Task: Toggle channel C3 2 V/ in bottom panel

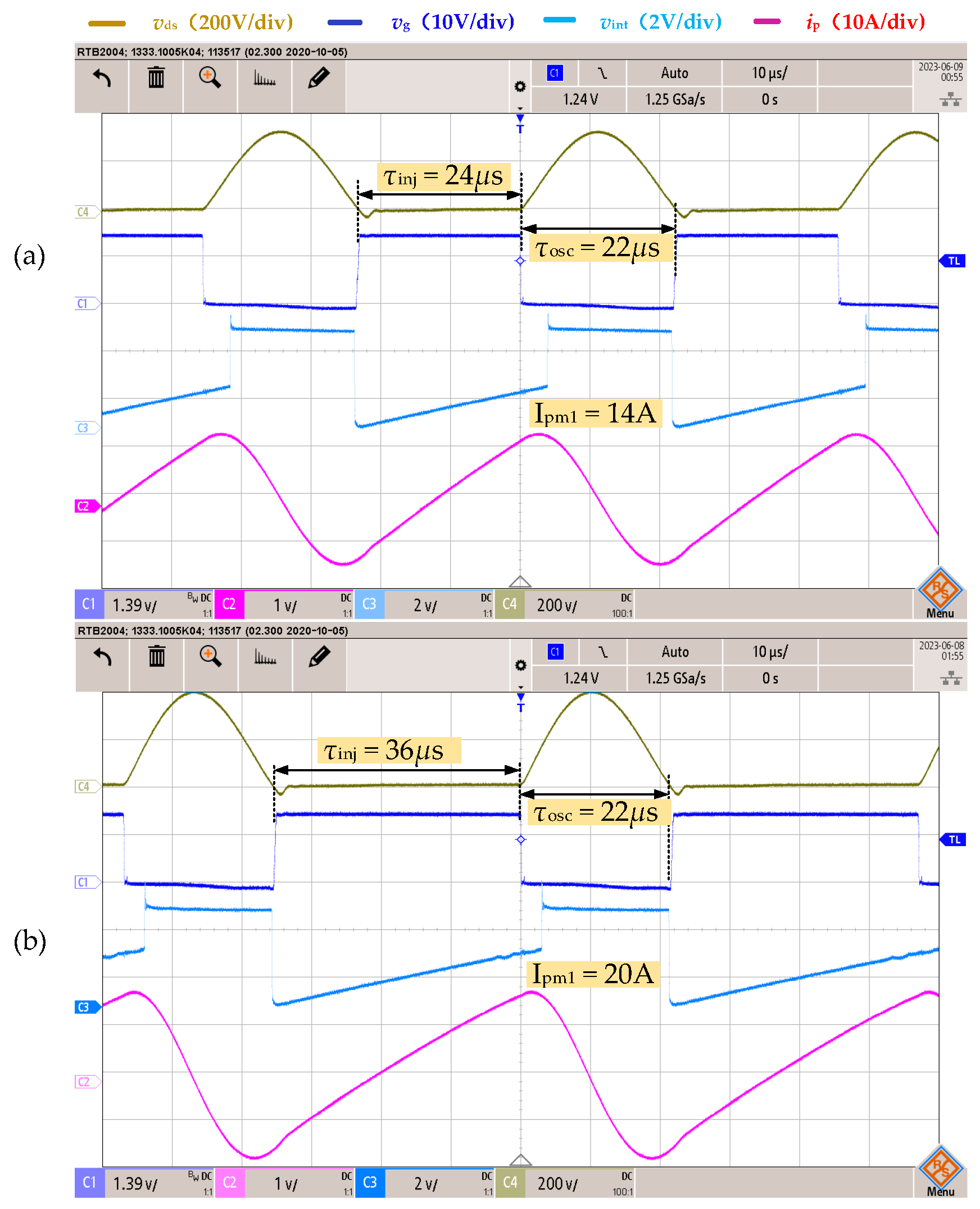Action: [x=425, y=1183]
